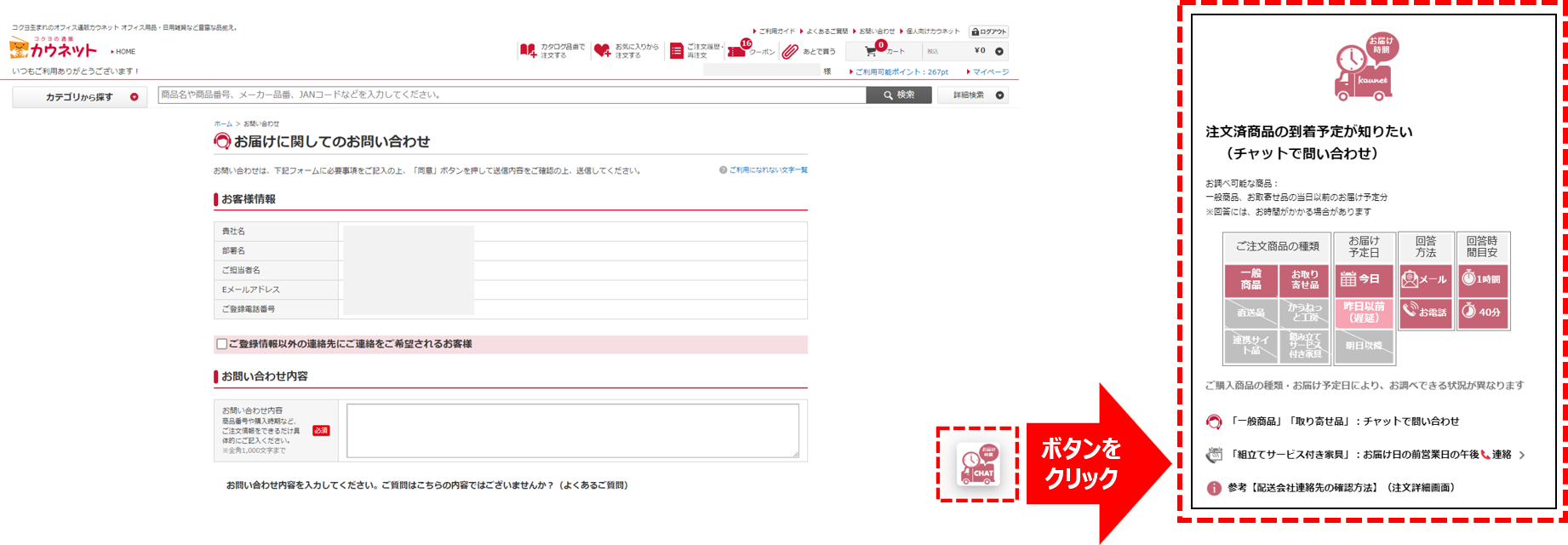Image resolution: width=1568 pixels, height=545 pixels.
Task: Open order history and reorder list icon
Action: [677, 51]
